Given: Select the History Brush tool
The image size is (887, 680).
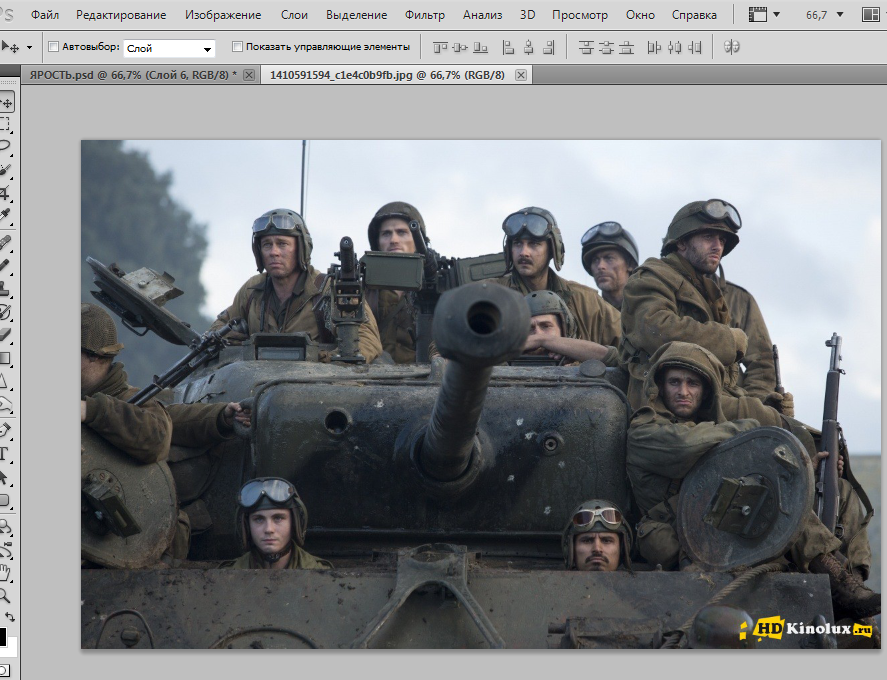Looking at the screenshot, I should (x=5, y=312).
